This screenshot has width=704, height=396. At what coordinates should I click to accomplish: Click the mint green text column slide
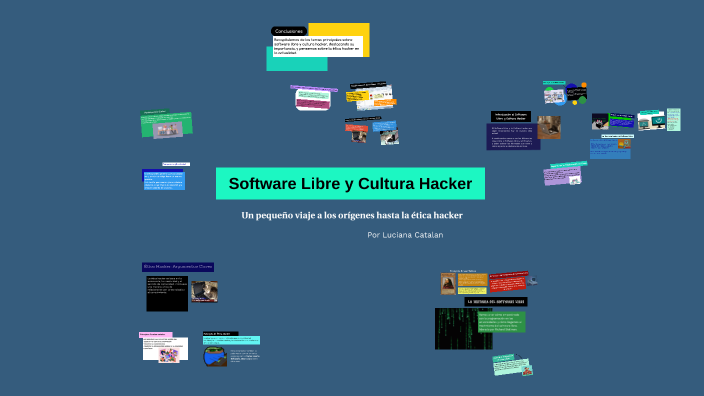click(673, 120)
